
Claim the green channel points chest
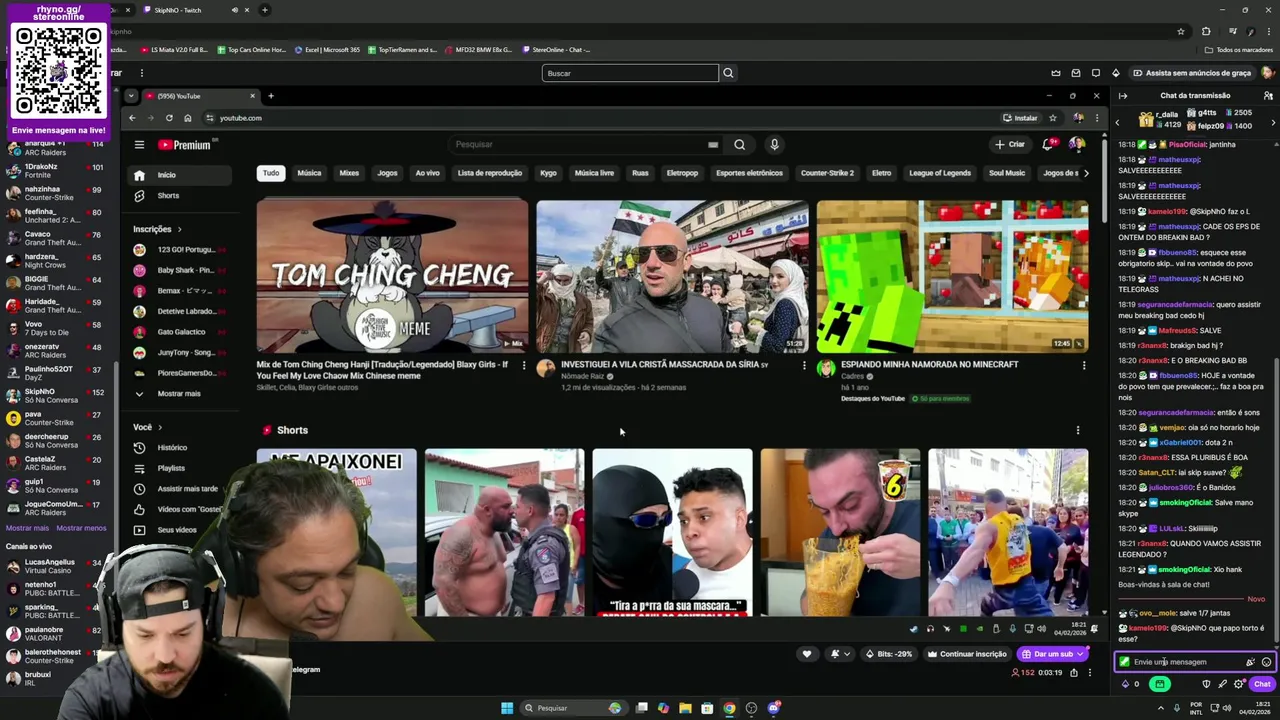tap(1159, 684)
